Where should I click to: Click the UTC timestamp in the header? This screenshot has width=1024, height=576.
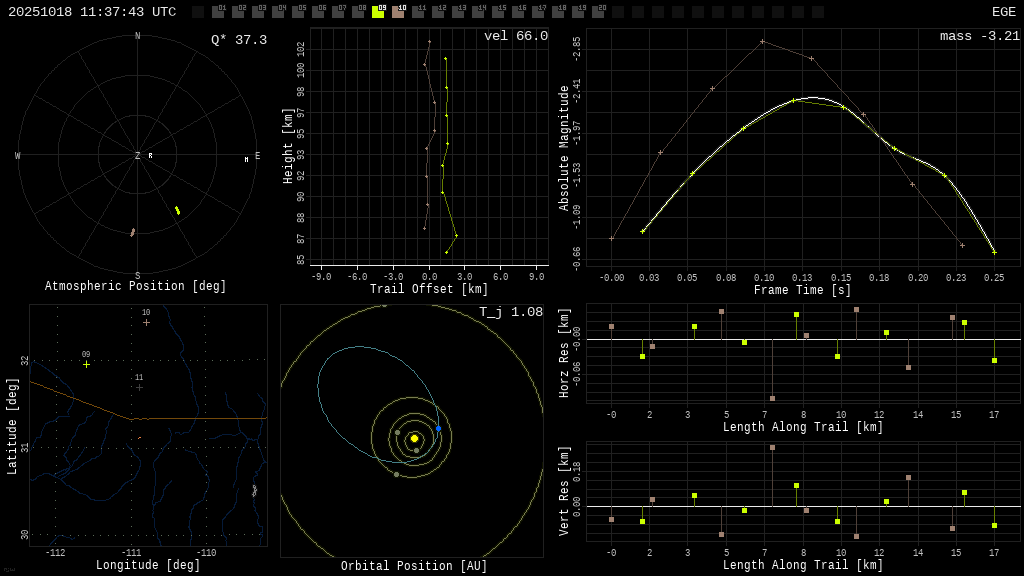(x=92, y=12)
